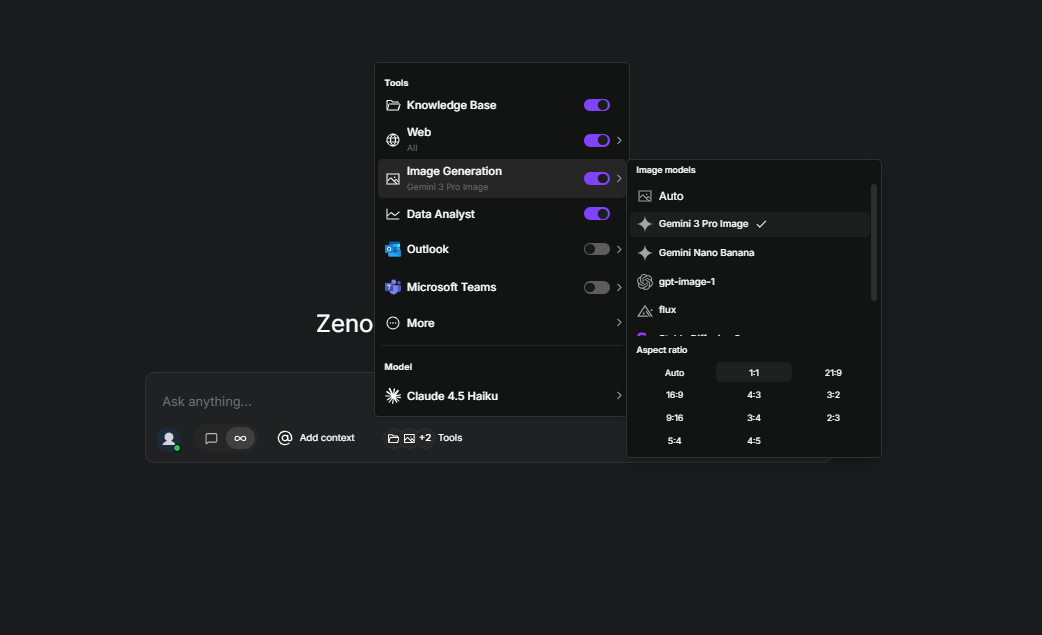This screenshot has width=1042, height=635.
Task: Open the model selector chevron
Action: click(x=619, y=396)
